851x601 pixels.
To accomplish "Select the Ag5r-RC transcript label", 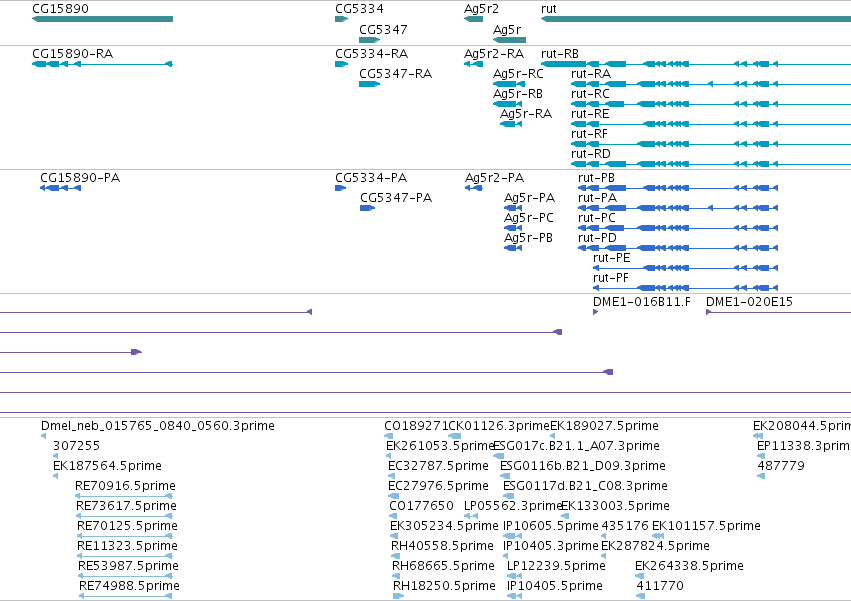I will click(x=518, y=74).
